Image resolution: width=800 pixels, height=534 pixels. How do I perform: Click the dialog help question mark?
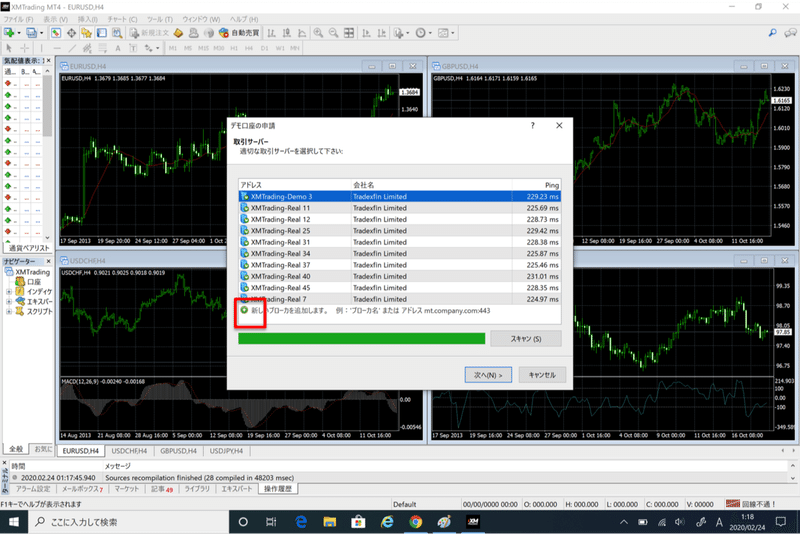pos(533,125)
